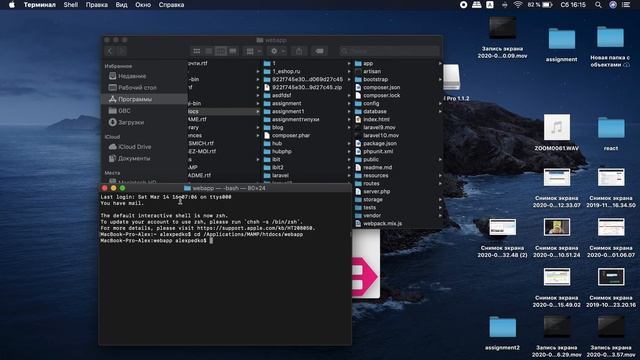The image size is (640, 360).
Task: Open Finder group-by dropdown
Action: pos(253,51)
